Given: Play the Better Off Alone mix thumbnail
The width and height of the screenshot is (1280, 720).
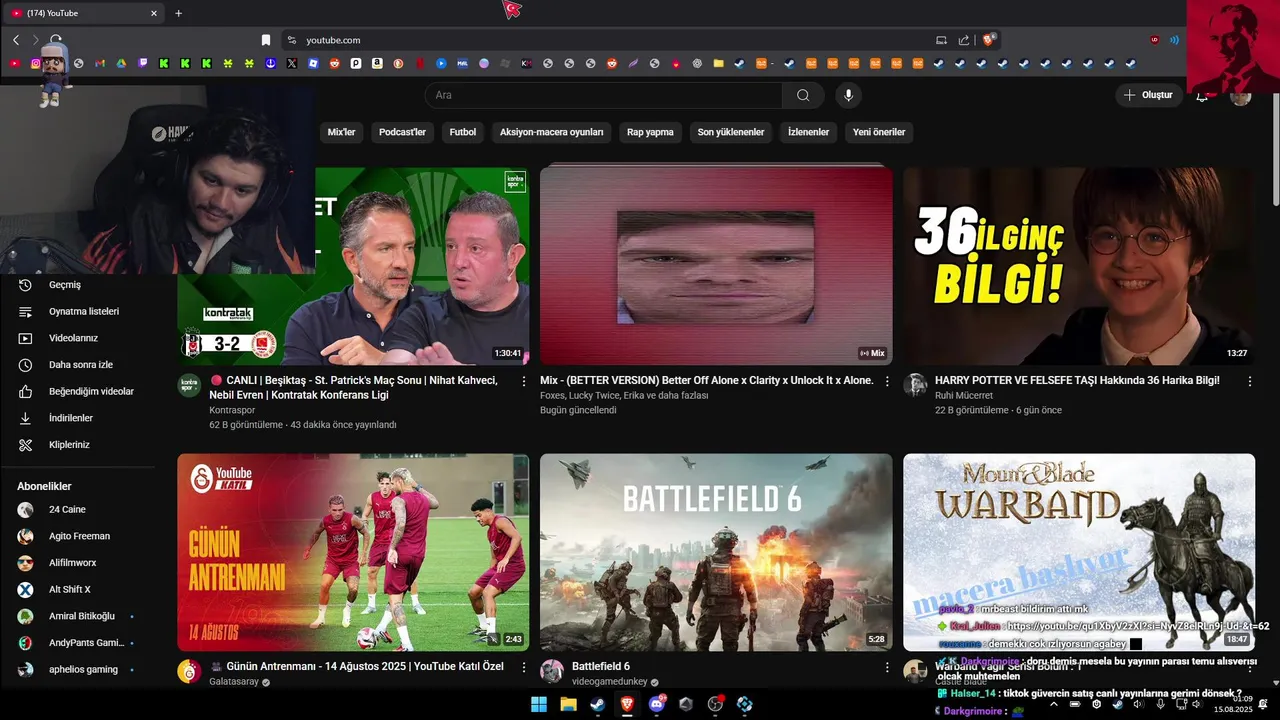Looking at the screenshot, I should pyautogui.click(x=716, y=266).
